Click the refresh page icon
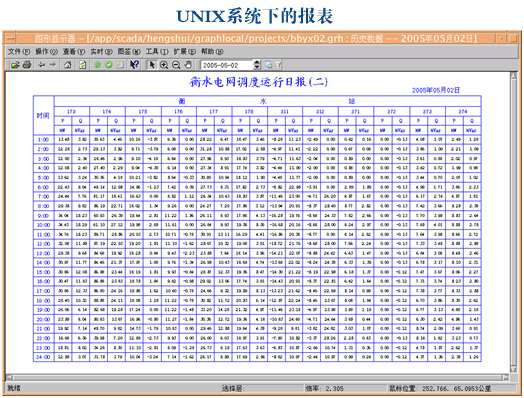 pos(82,65)
